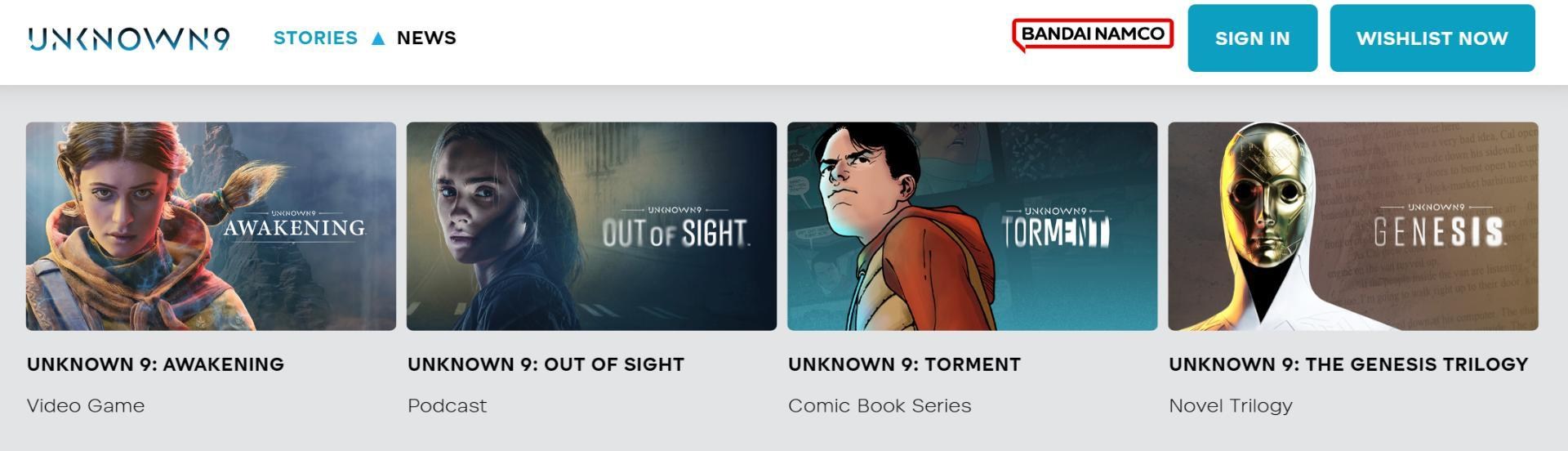The image size is (1568, 451).
Task: Open the Bandai Namco logo link
Action: pyautogui.click(x=1093, y=35)
